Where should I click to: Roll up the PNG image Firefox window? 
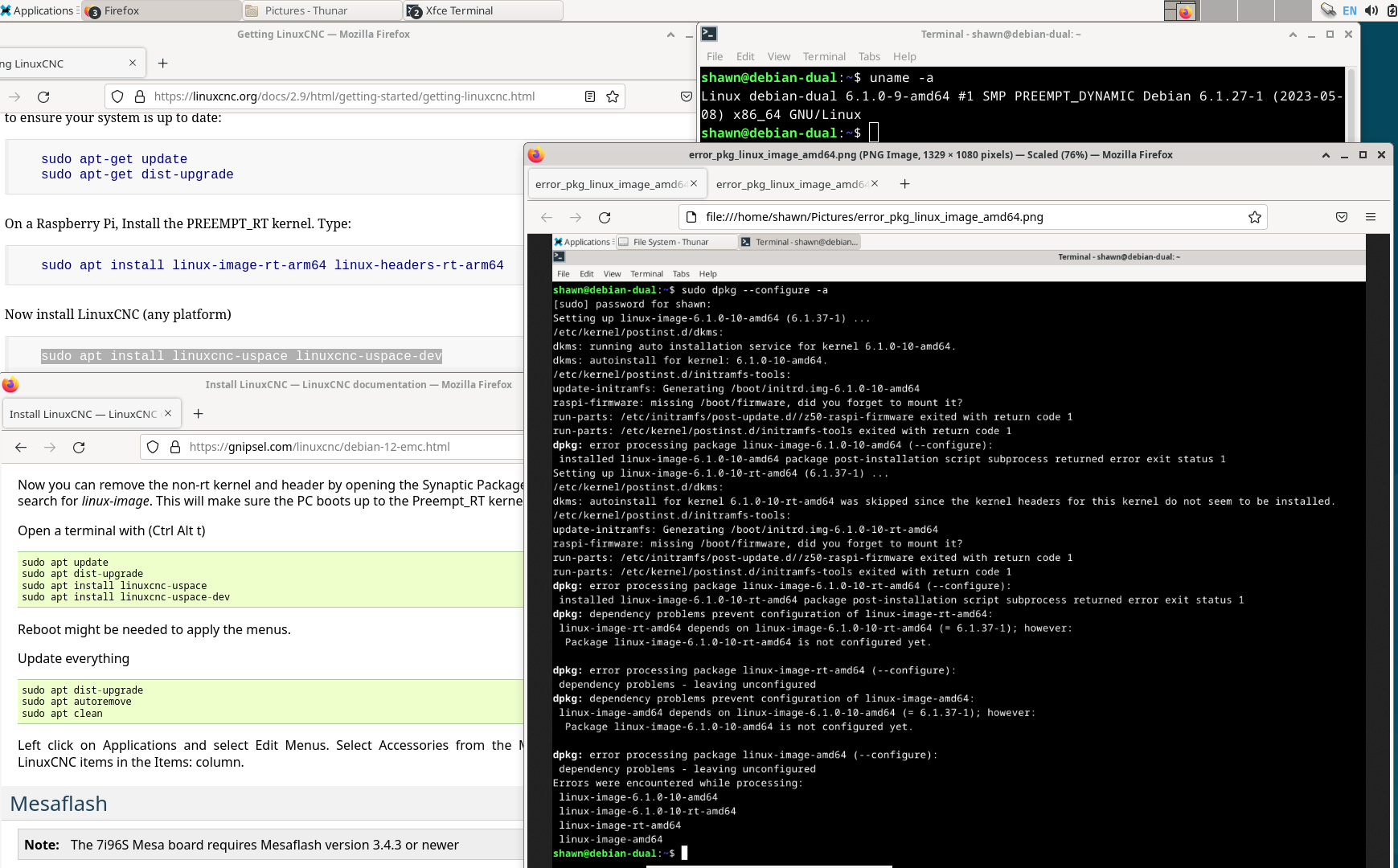coord(1326,155)
